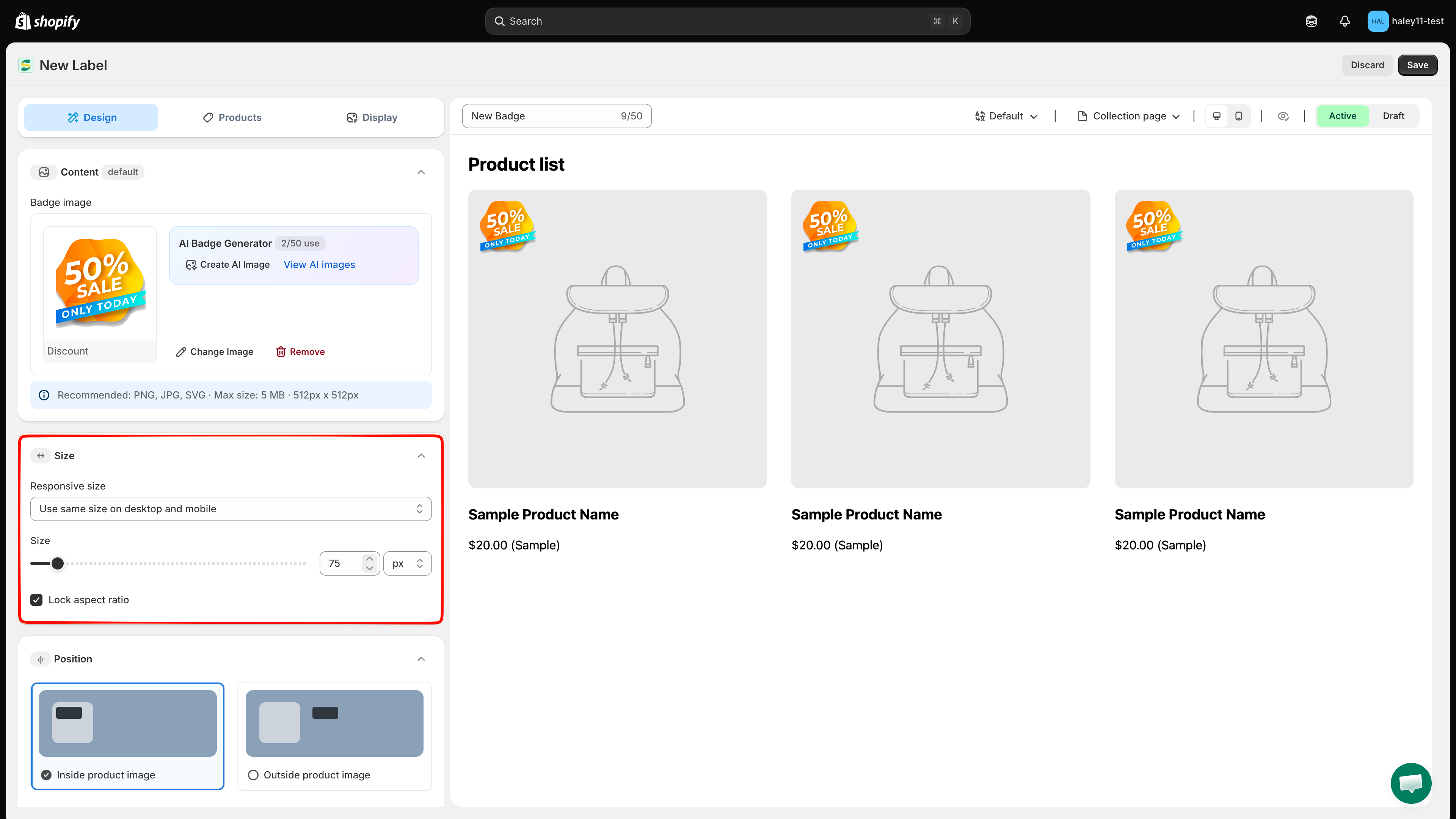1456x819 pixels.
Task: Click the New Badge name field
Action: tap(557, 116)
